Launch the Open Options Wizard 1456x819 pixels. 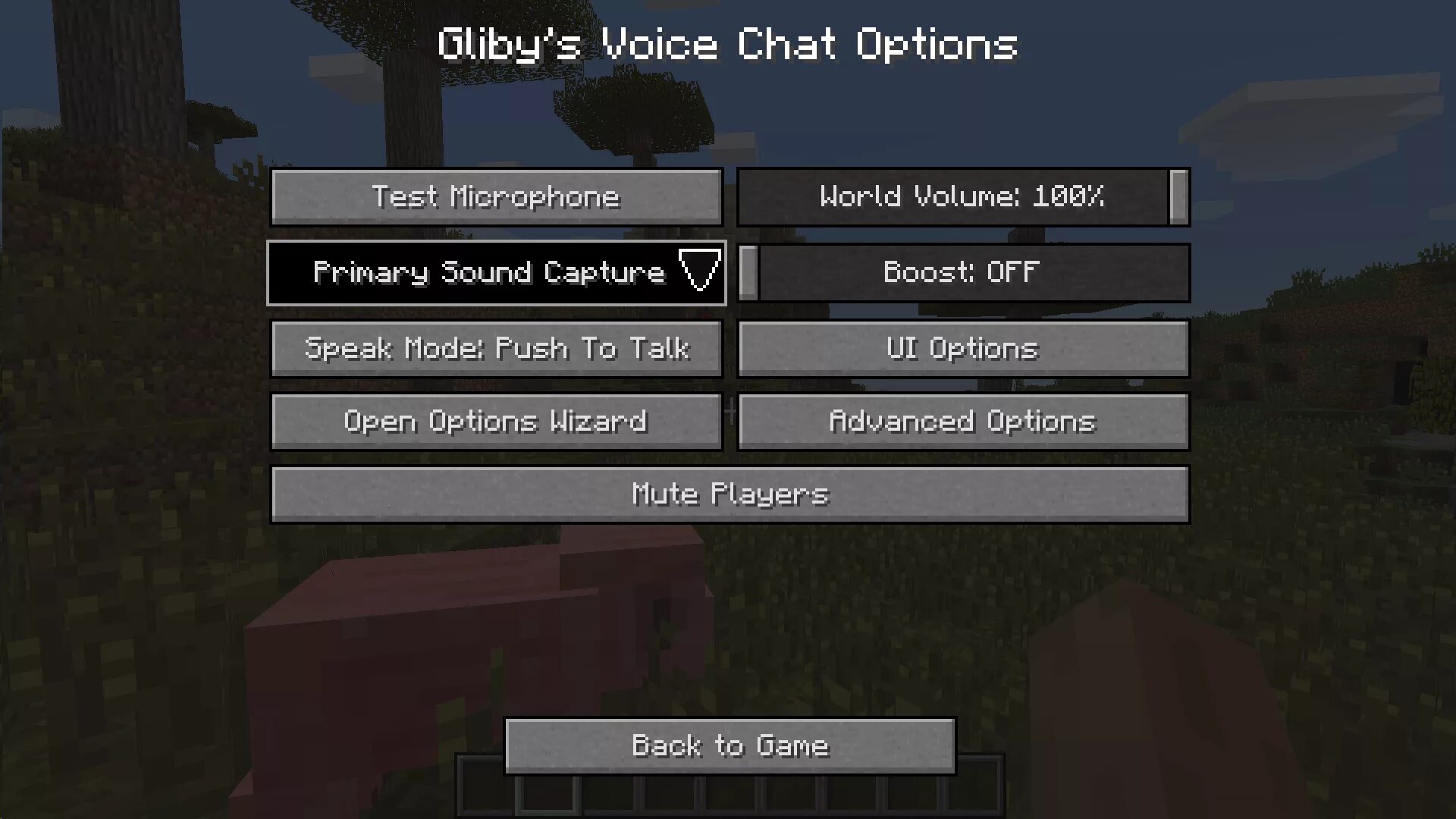coord(496,420)
